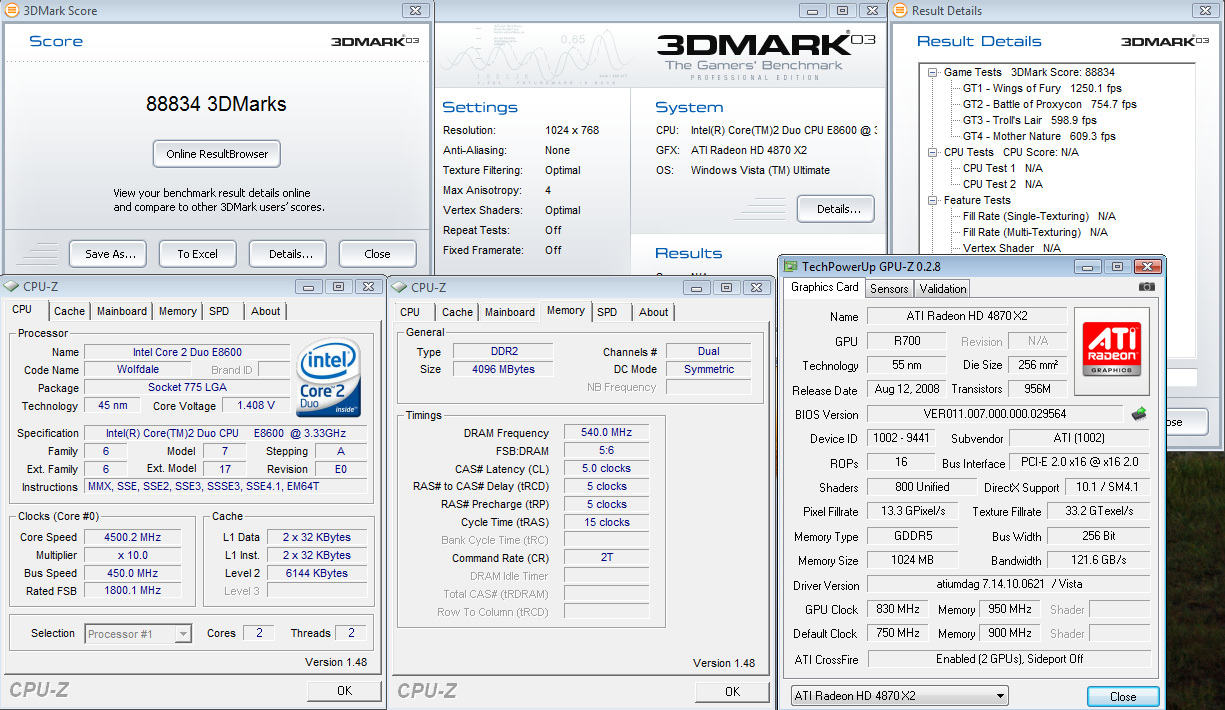Select CPU Test 2 tree row
Viewport: 1225px width, 710px height.
(x=1003, y=184)
